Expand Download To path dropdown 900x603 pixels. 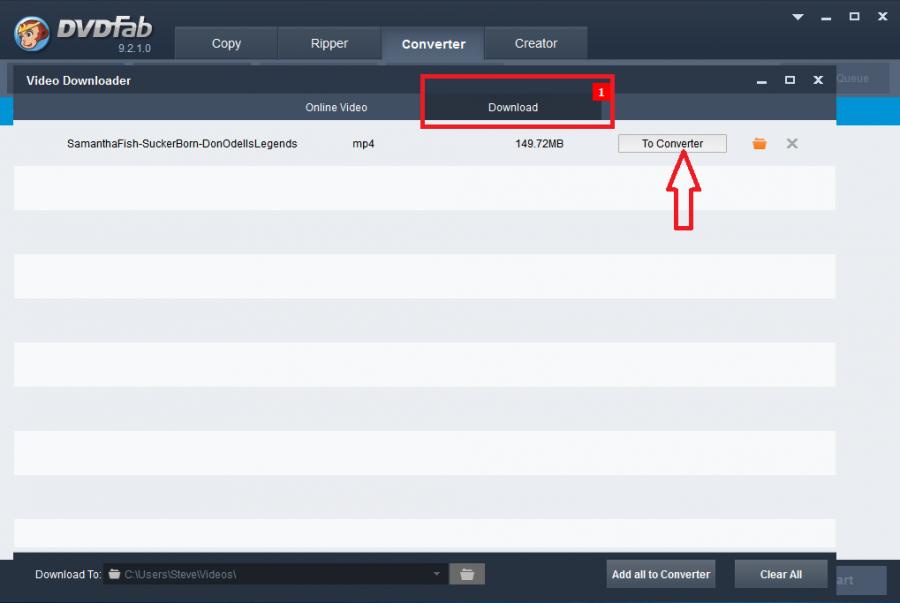[436, 574]
